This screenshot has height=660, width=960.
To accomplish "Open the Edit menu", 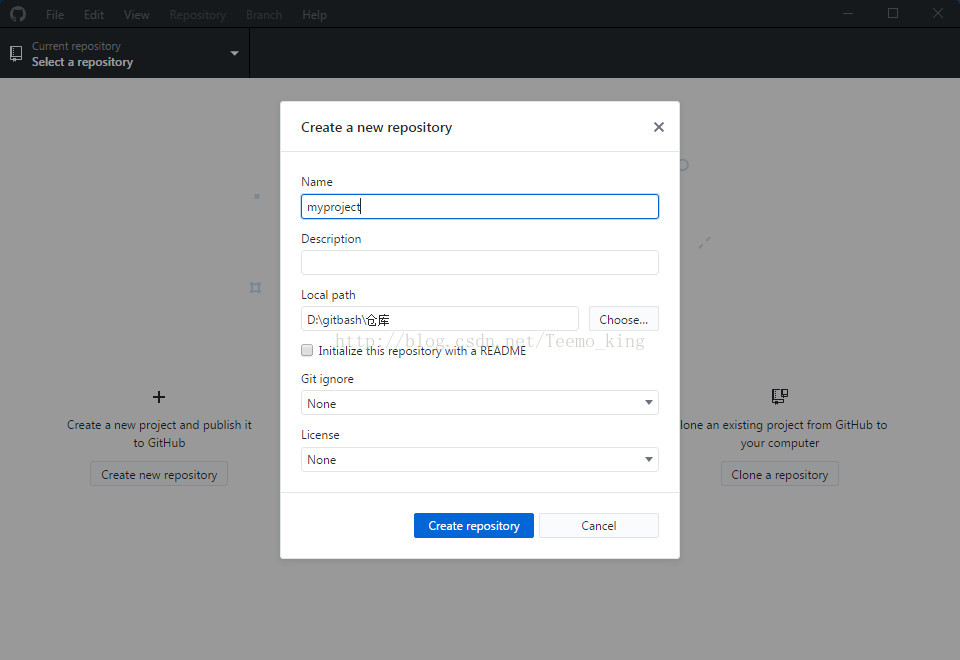I will [94, 15].
